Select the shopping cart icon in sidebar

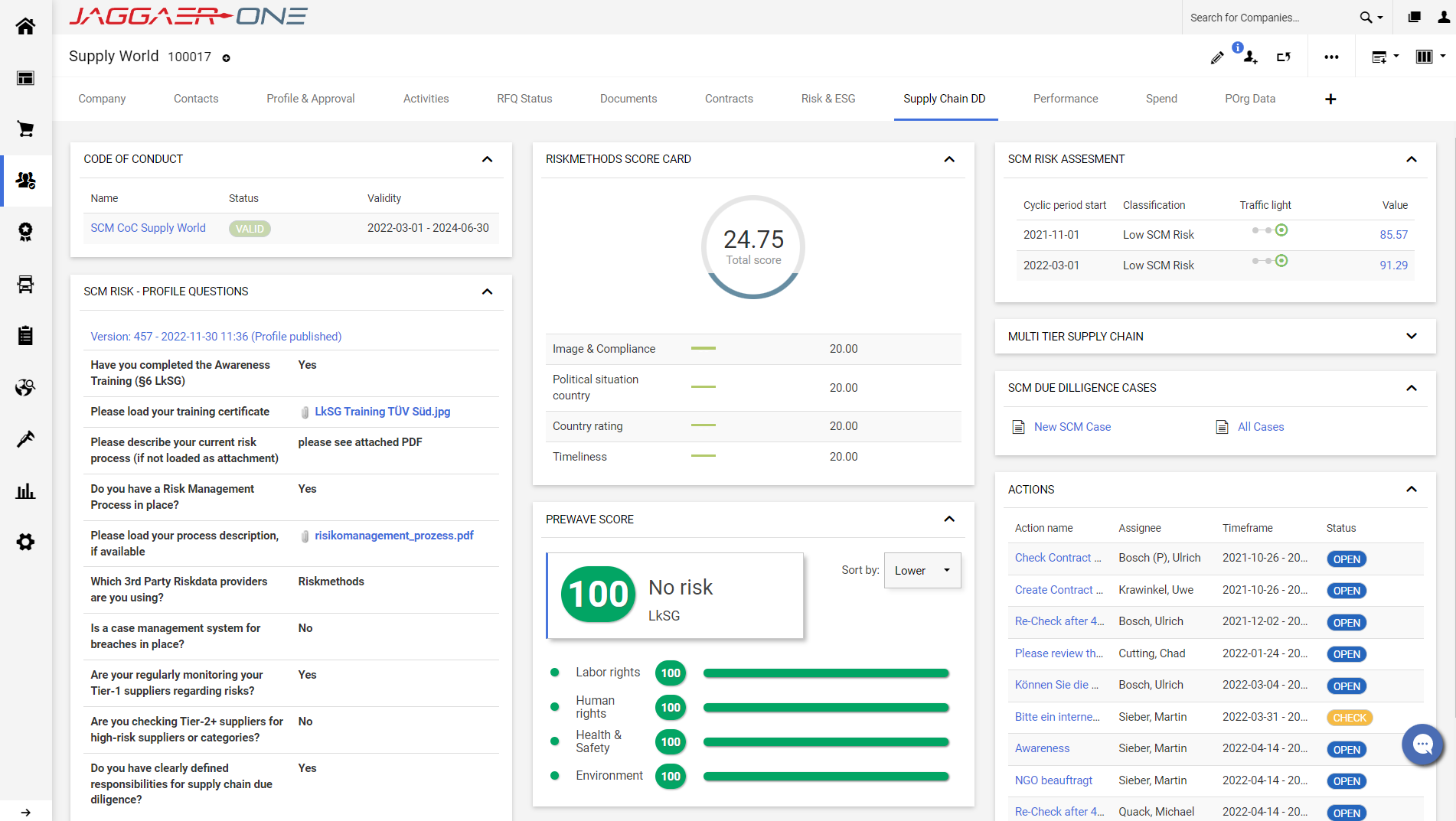(x=25, y=129)
